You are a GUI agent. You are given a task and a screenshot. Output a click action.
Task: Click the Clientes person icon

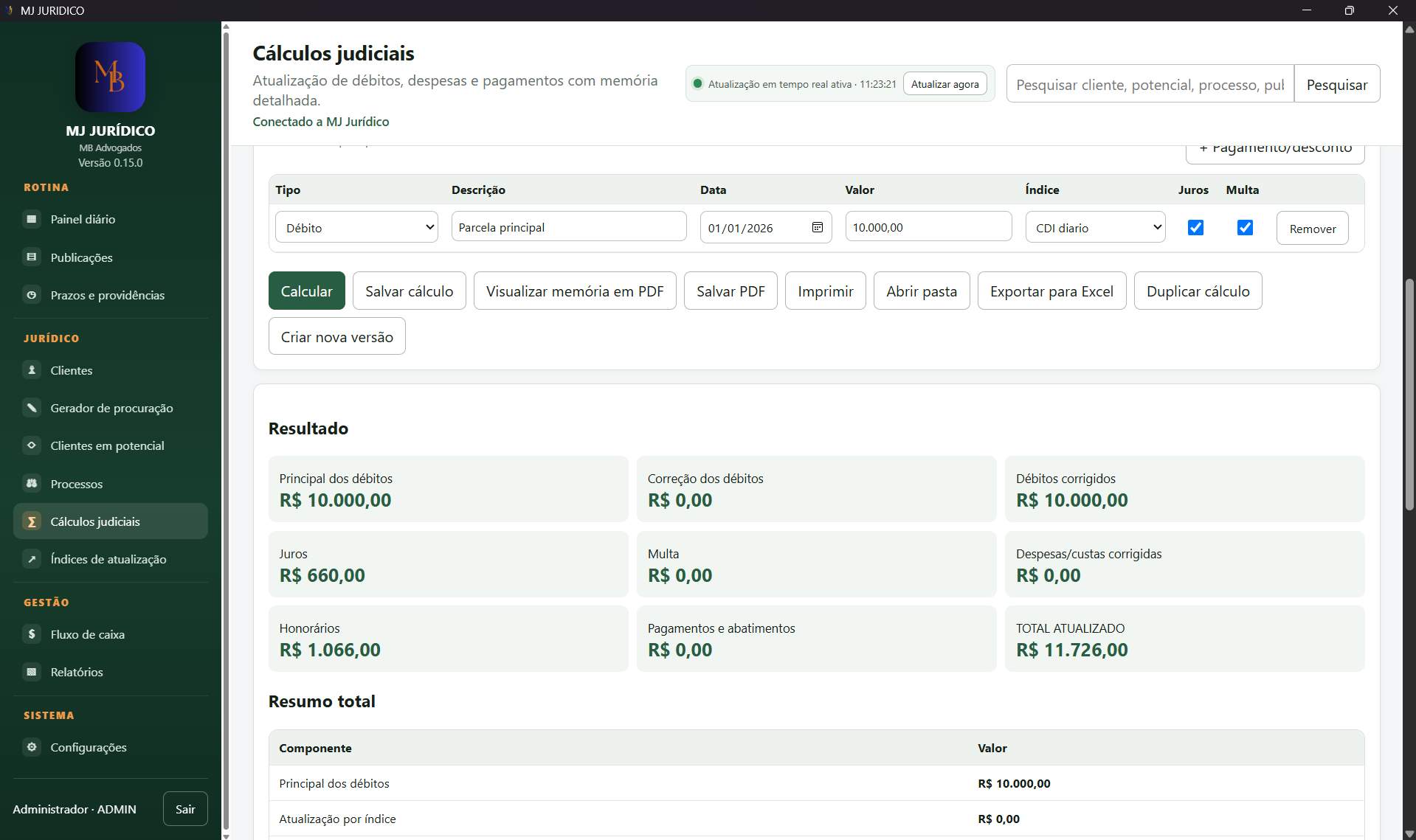pos(32,370)
